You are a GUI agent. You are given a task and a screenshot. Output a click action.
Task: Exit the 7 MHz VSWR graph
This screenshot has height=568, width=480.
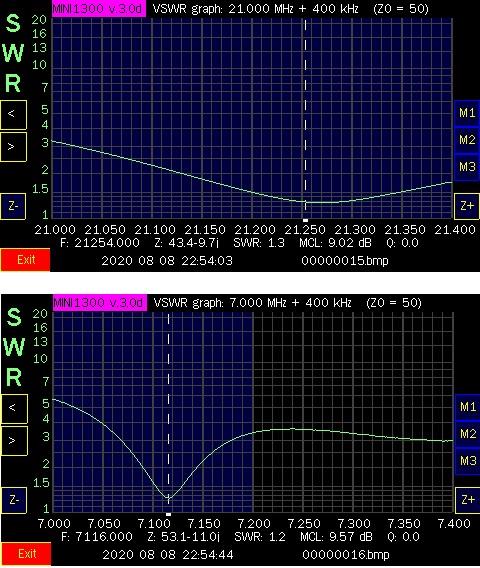[x=26, y=554]
